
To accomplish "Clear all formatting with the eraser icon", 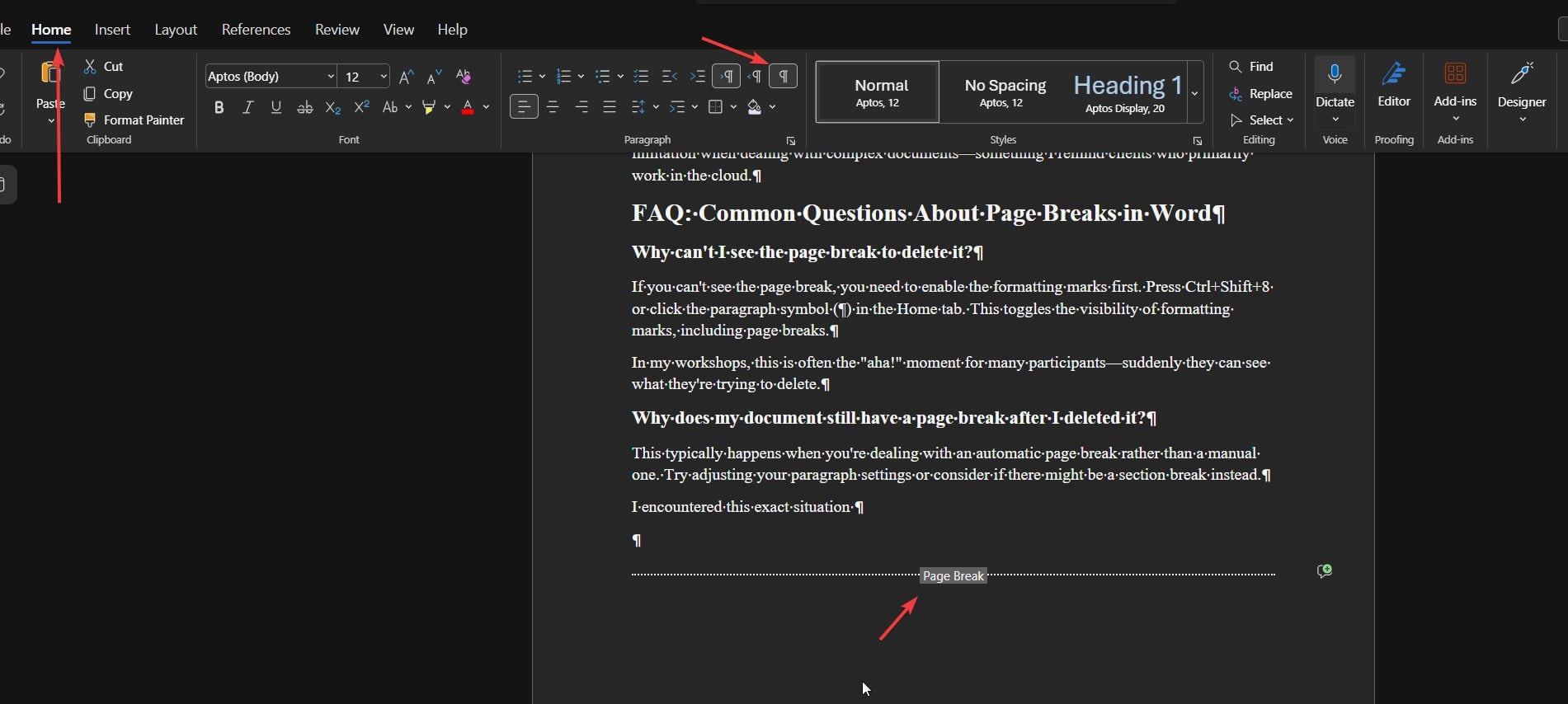I will click(x=464, y=77).
